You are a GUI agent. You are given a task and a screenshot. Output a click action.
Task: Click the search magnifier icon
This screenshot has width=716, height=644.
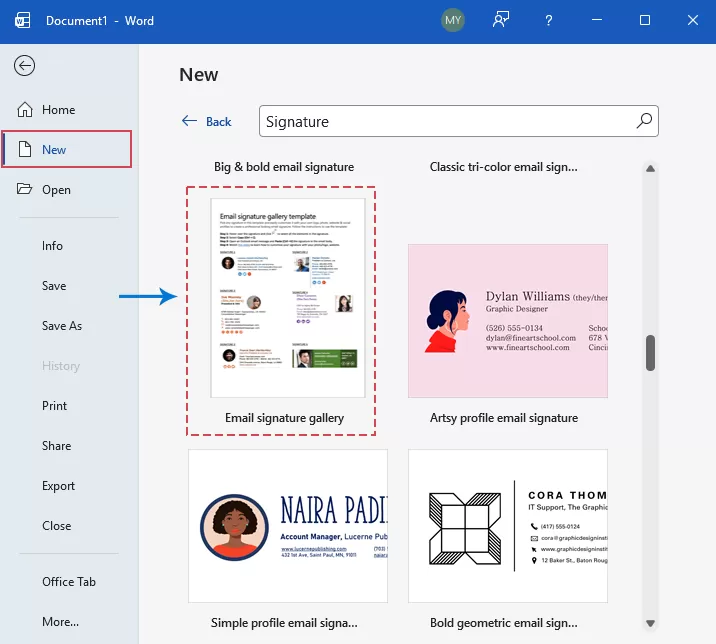coord(644,121)
